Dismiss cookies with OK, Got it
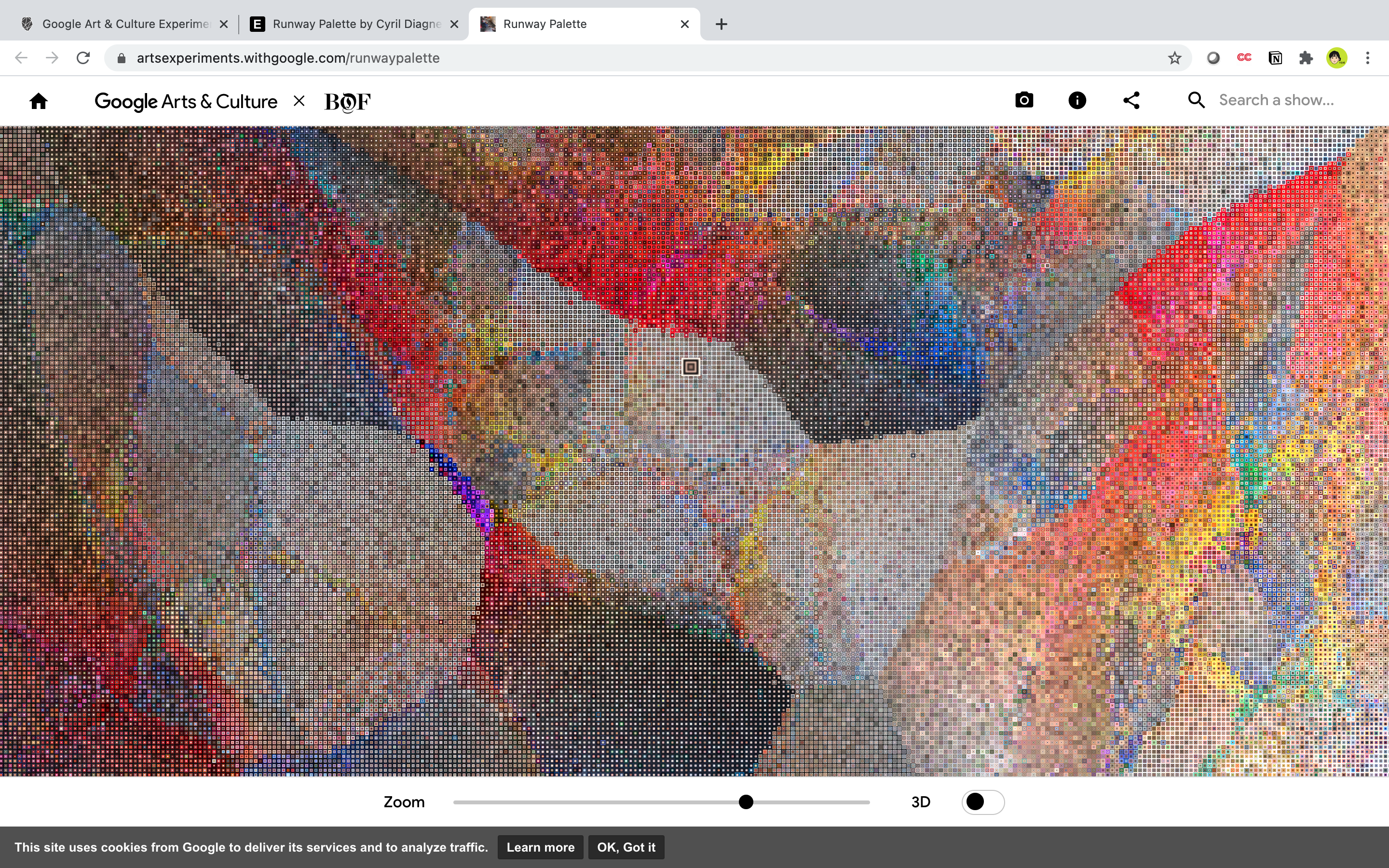Image resolution: width=1389 pixels, height=868 pixels. coord(626,847)
